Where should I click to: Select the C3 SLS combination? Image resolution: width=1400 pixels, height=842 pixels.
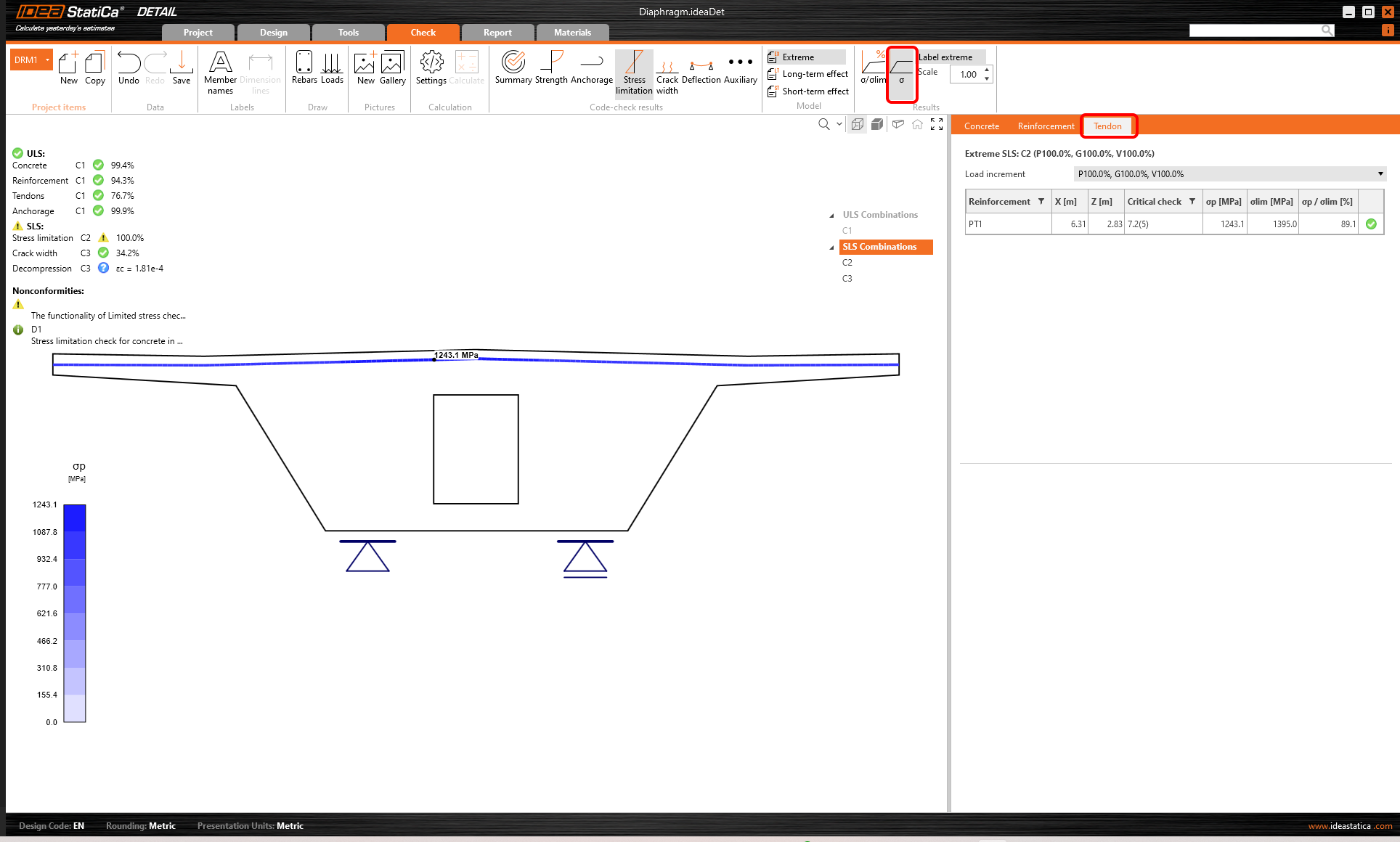click(847, 279)
